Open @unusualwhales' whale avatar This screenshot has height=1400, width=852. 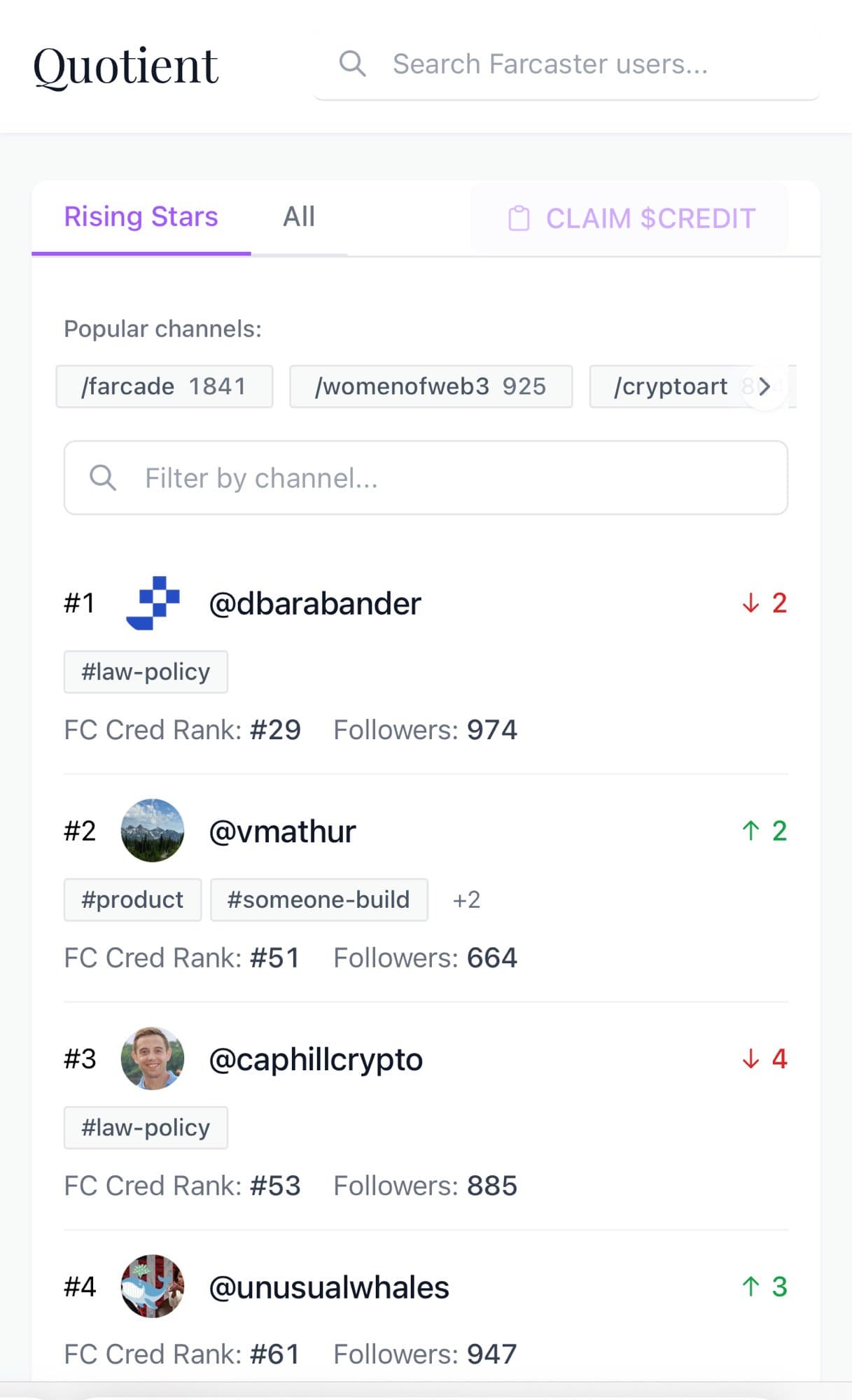153,1287
